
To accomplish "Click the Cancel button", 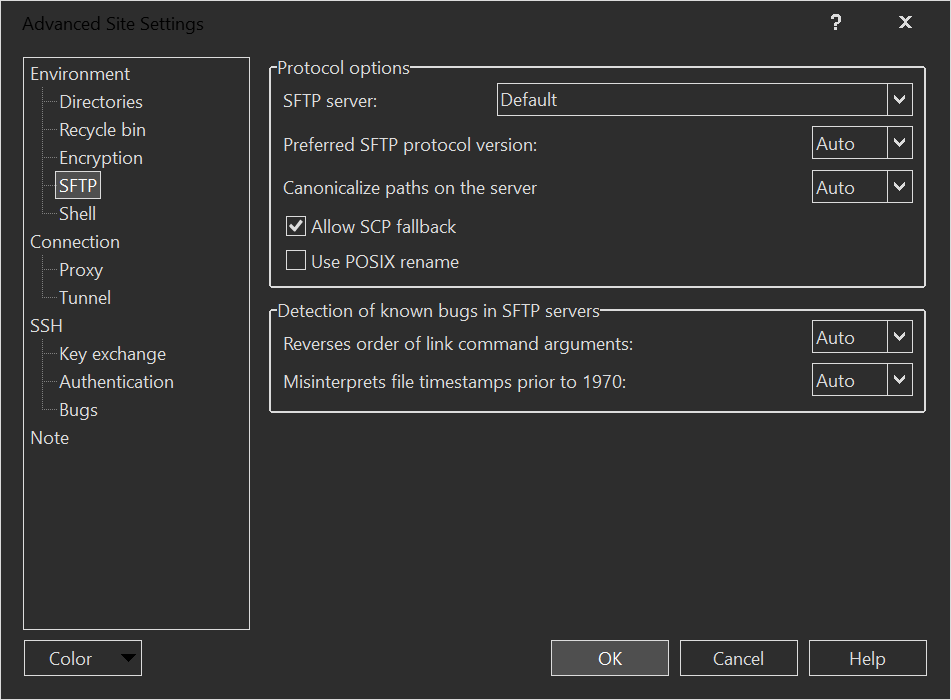I will [738, 658].
